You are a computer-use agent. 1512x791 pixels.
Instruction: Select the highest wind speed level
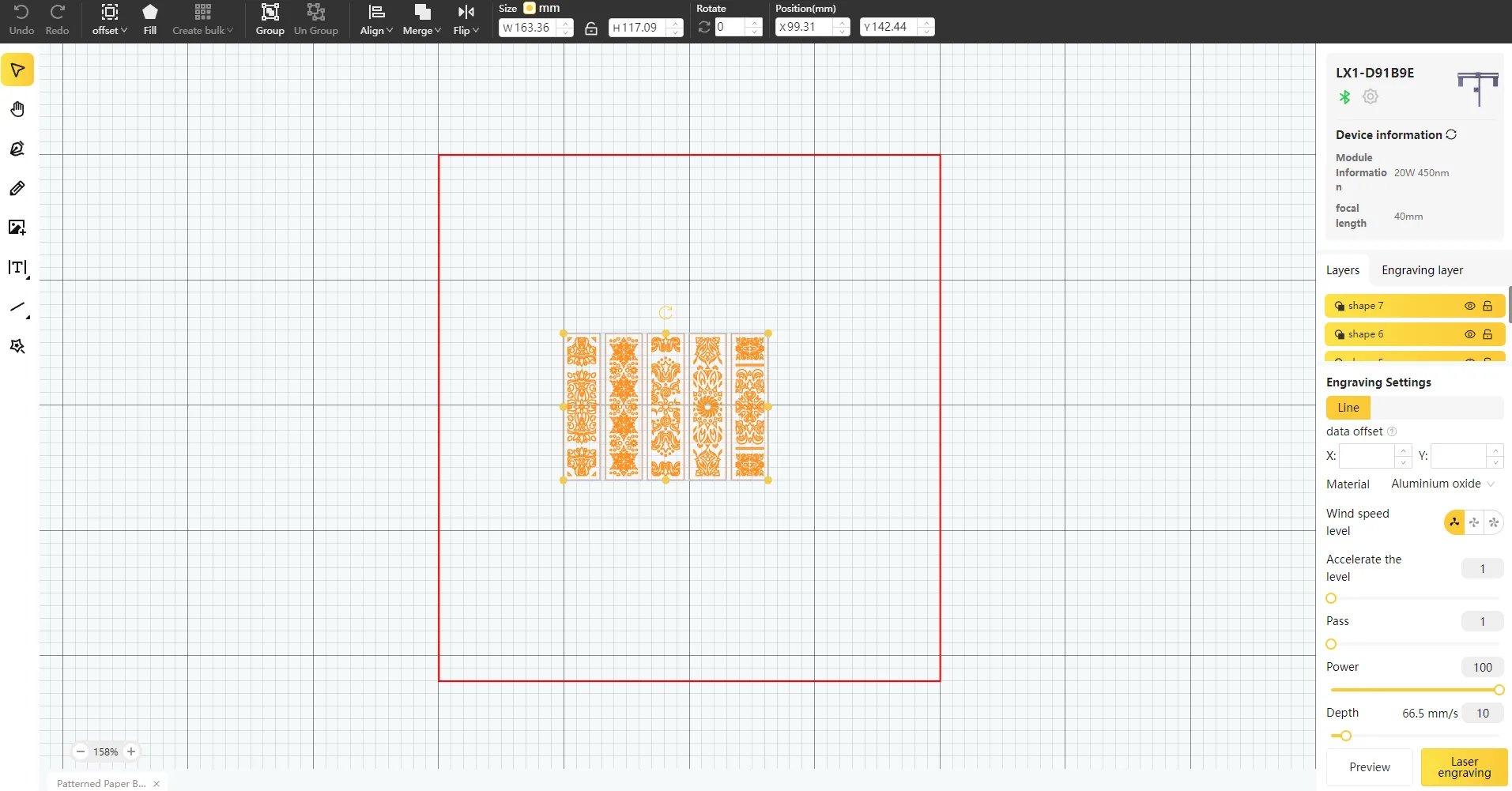(x=1494, y=522)
